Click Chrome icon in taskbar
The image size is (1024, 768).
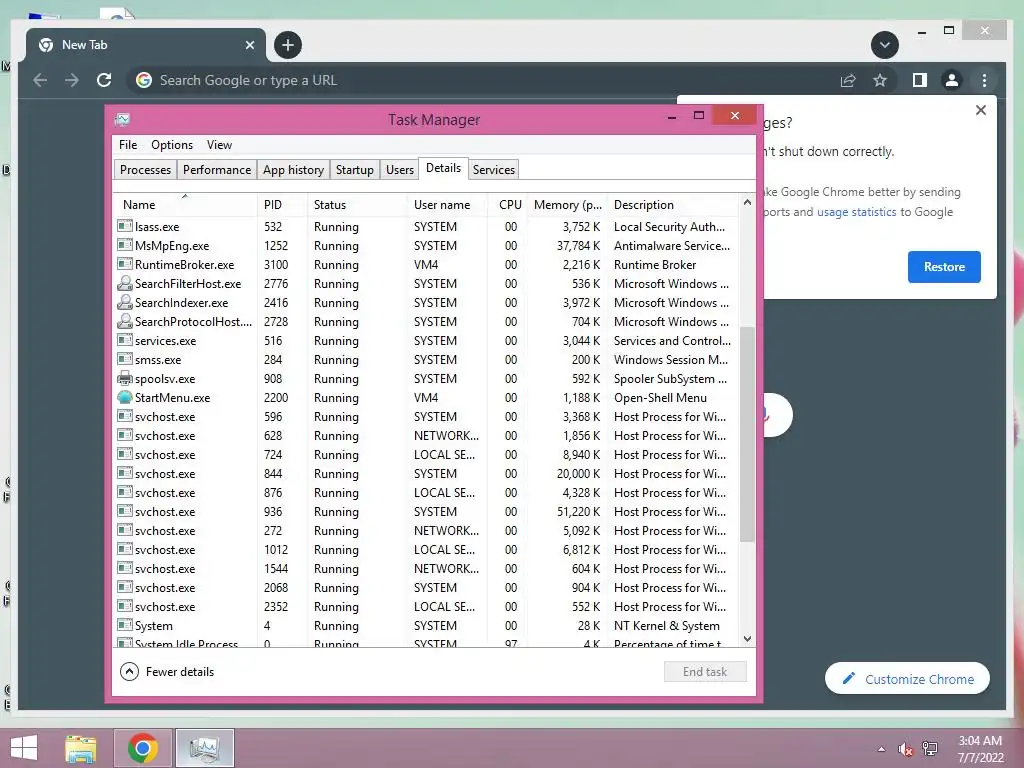(143, 748)
